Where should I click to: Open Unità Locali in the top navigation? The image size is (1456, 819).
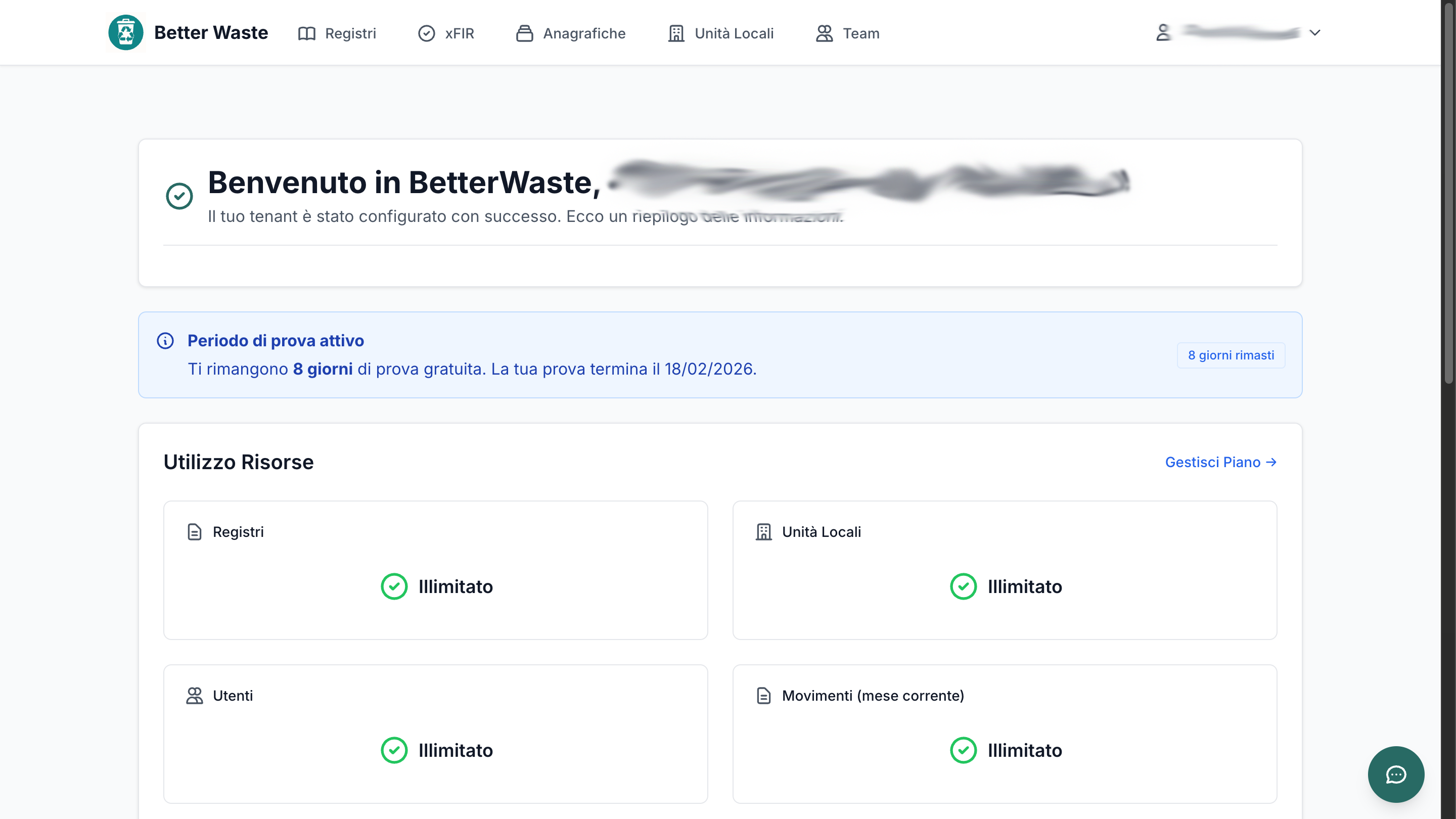click(720, 33)
